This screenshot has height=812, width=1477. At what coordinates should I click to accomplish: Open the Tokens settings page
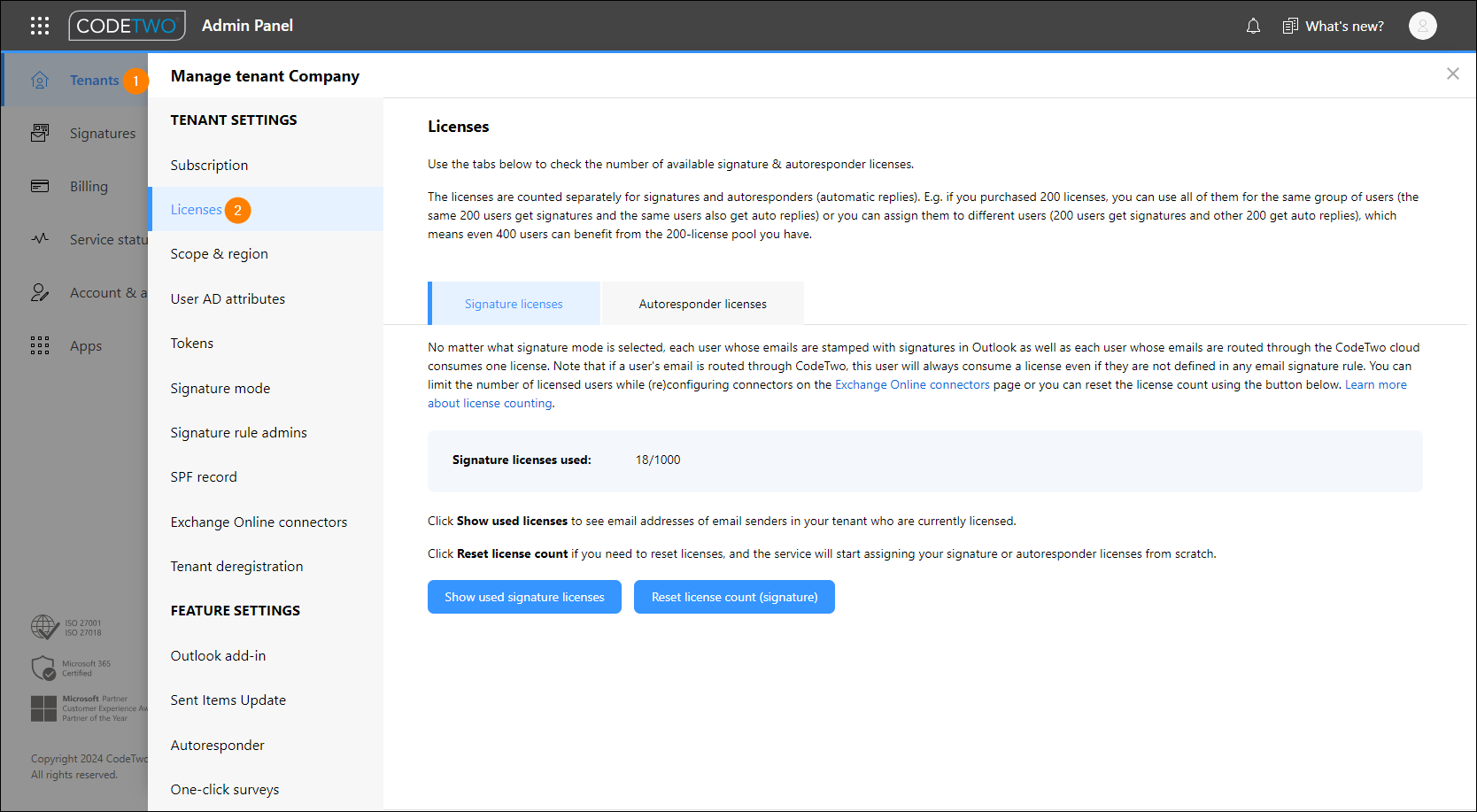pos(192,344)
